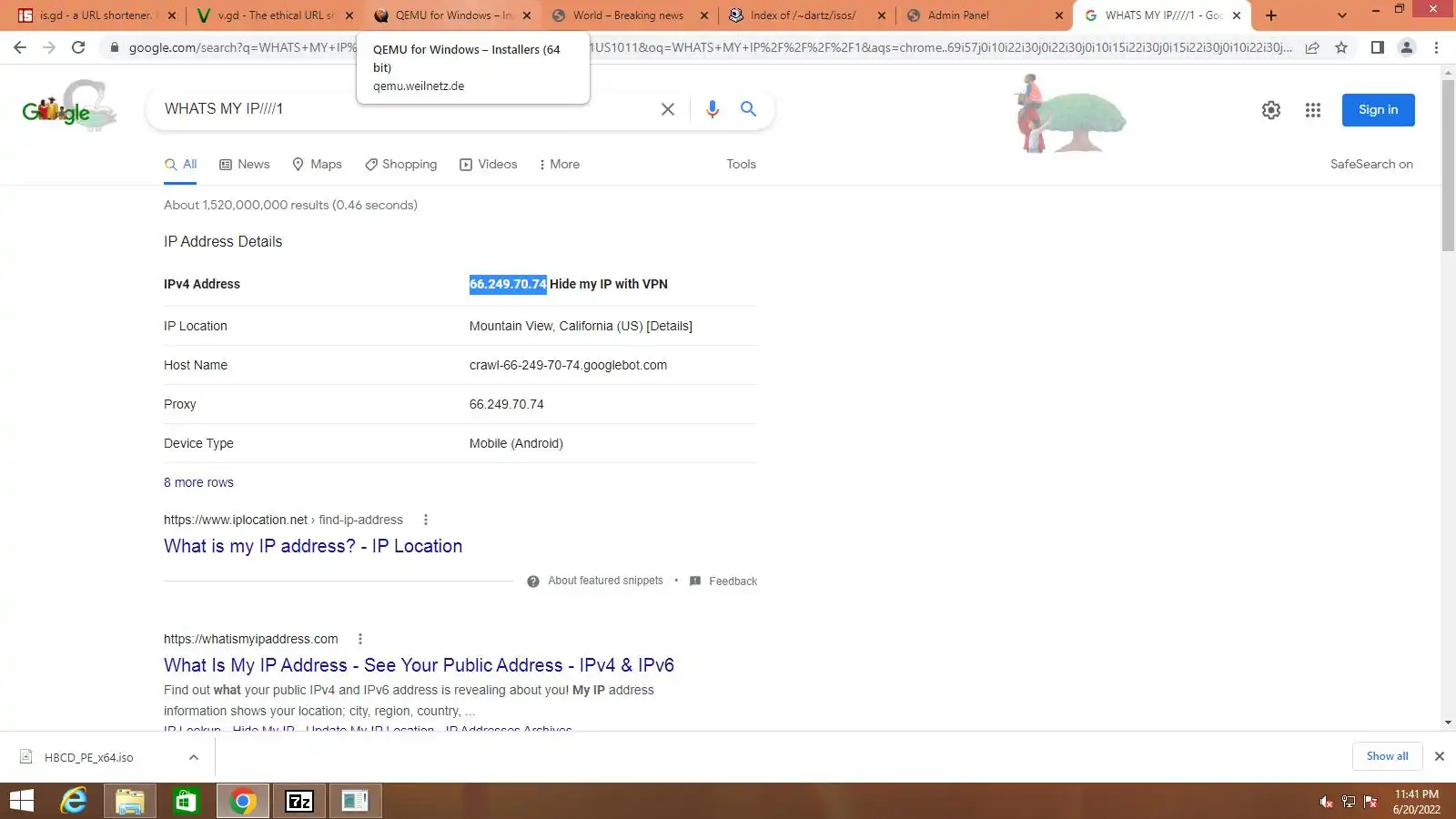This screenshot has width=1456, height=819.
Task: Open the tab search dropdown
Action: coord(1341,15)
